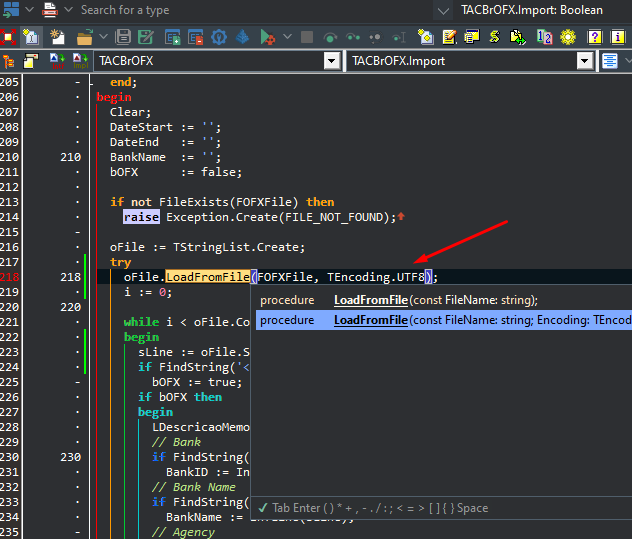Click the stacked yellow windows icon
The width and height of the screenshot is (632, 539).
click(472, 37)
